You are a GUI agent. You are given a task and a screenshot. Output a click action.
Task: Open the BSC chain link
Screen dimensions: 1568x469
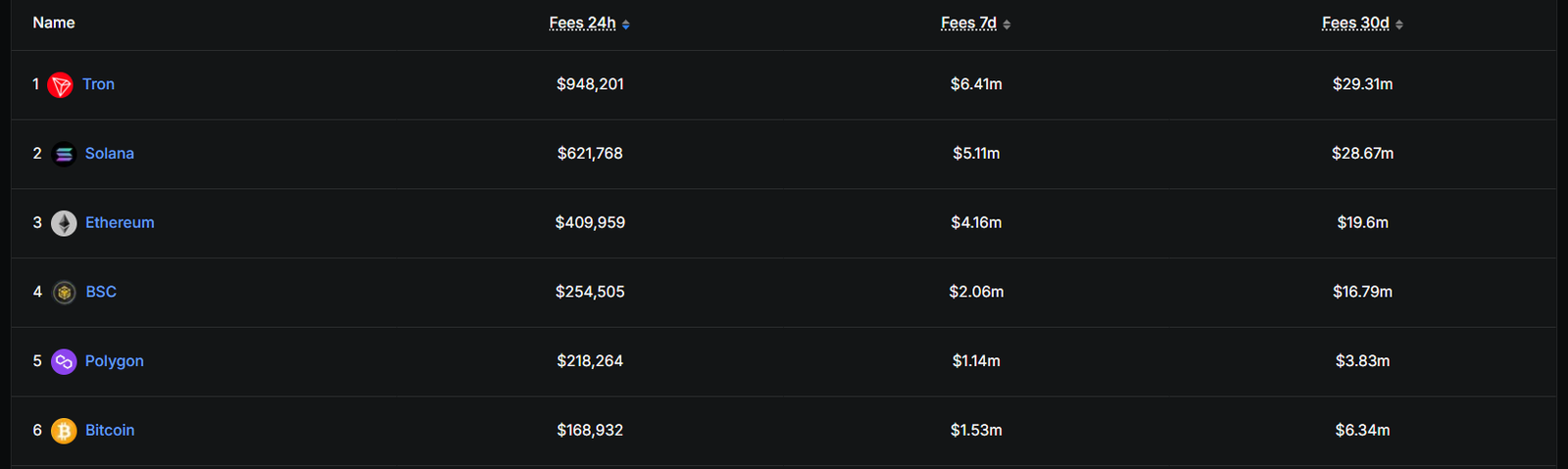[101, 292]
